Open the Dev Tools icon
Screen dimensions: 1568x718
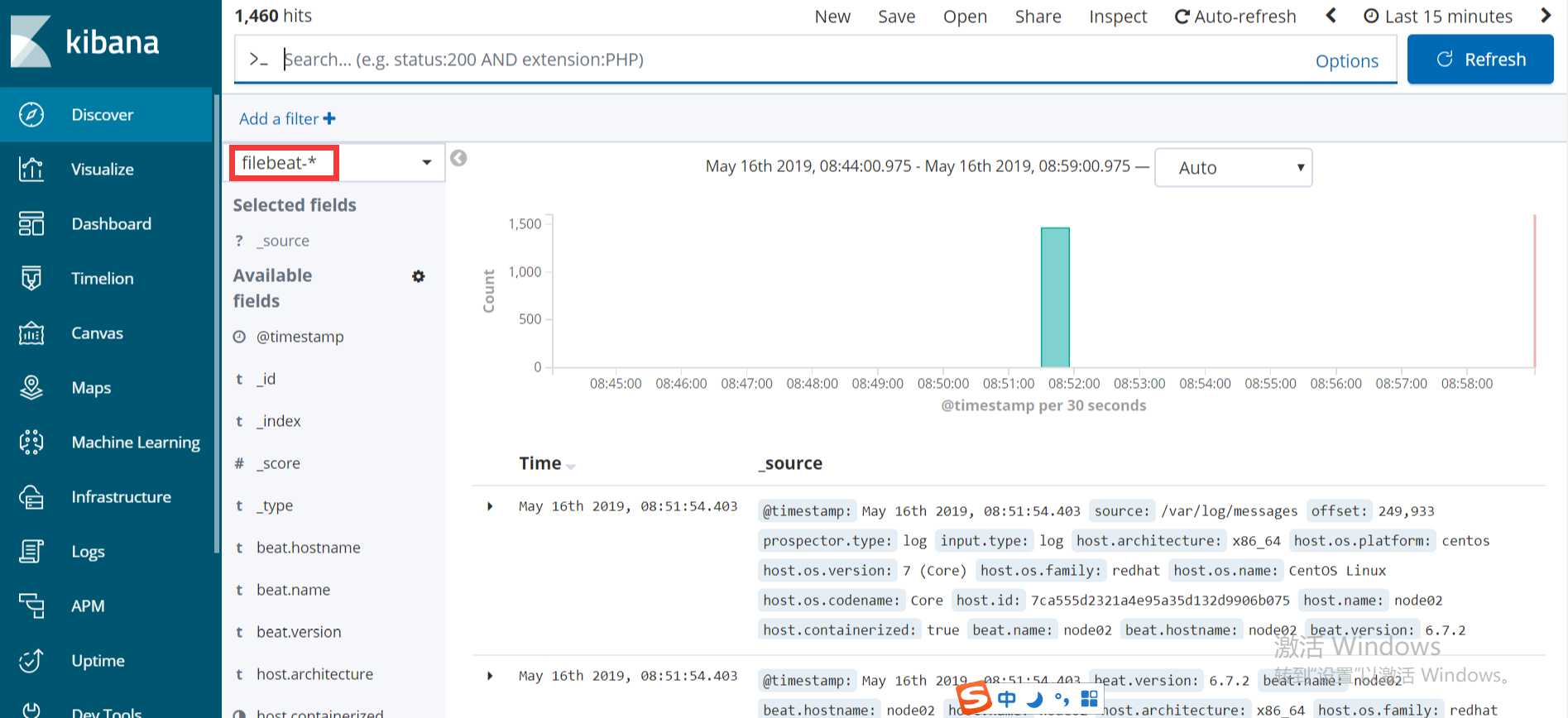click(31, 710)
